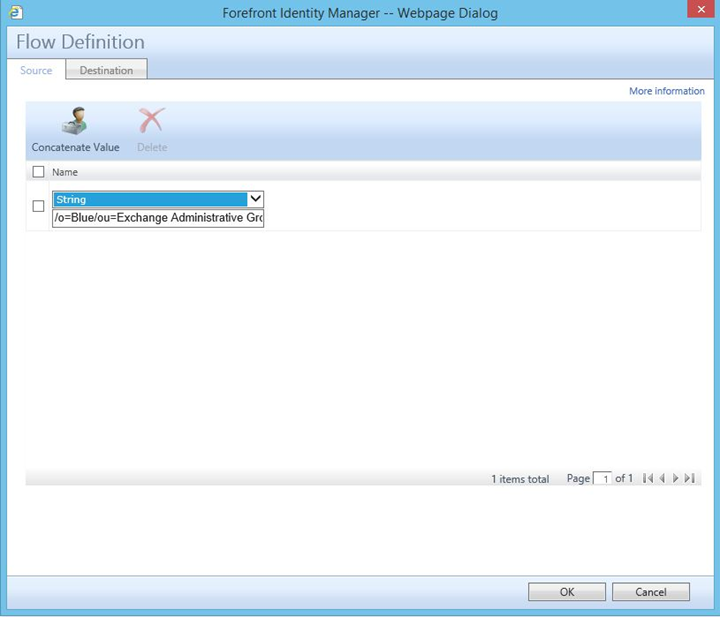Click the Cancel button
720x617 pixels.
[x=651, y=592]
